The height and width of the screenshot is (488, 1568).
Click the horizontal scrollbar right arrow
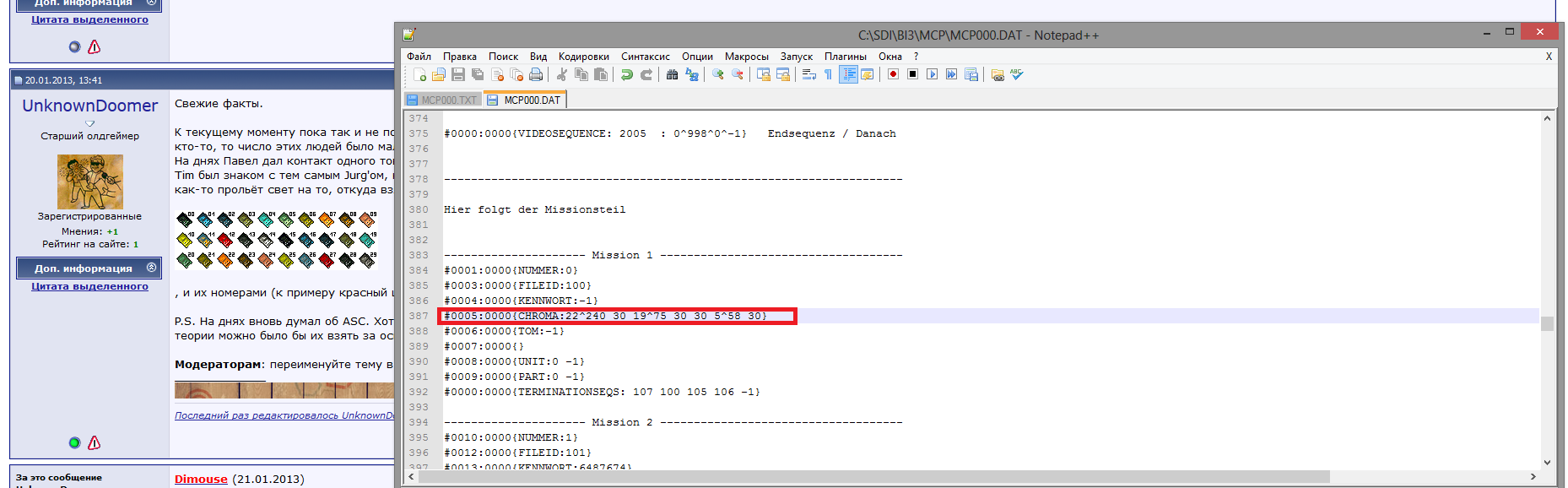[x=1533, y=477]
